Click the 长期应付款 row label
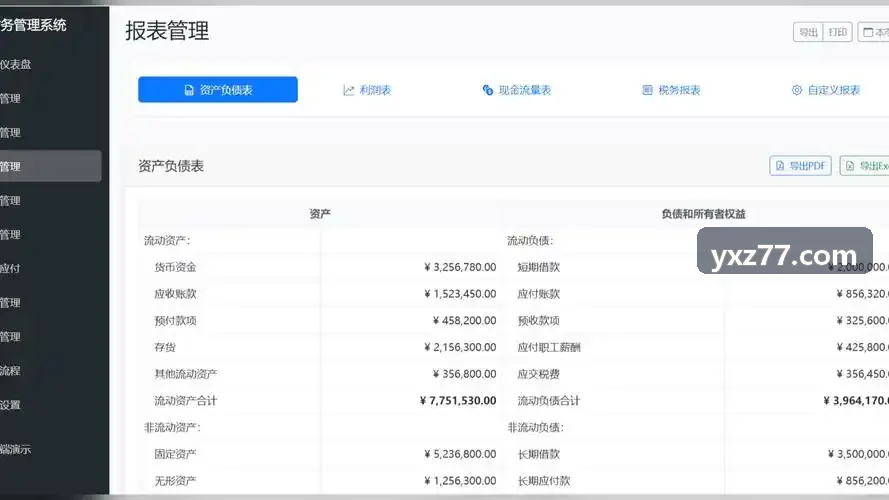 pos(544,480)
